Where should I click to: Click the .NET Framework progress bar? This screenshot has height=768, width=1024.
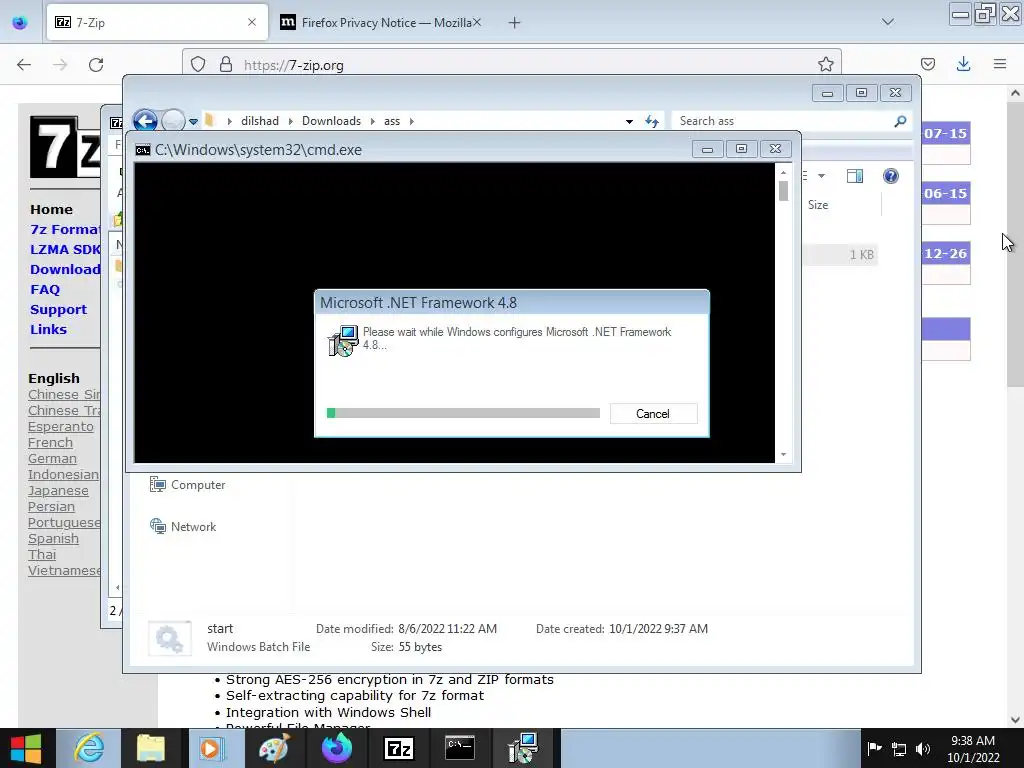[463, 413]
